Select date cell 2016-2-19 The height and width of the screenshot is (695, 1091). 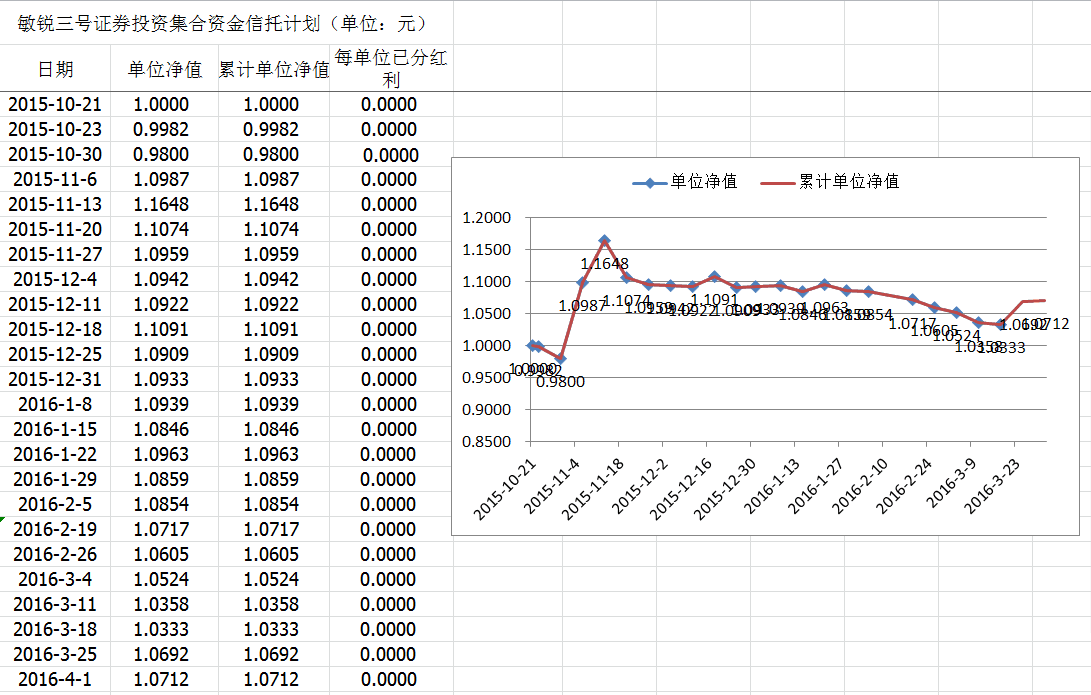click(56, 530)
